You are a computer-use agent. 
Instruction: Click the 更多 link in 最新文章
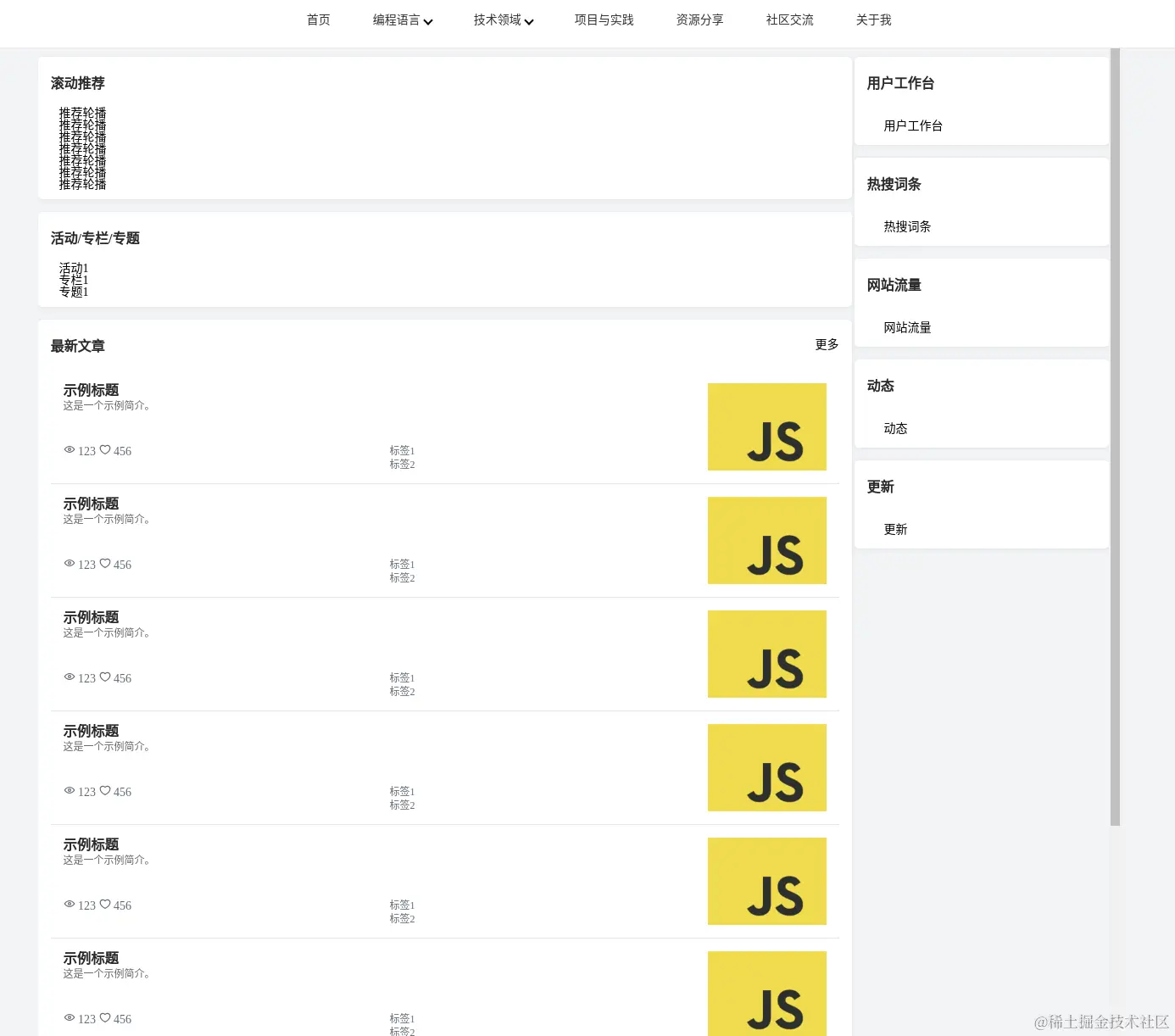pyautogui.click(x=827, y=344)
